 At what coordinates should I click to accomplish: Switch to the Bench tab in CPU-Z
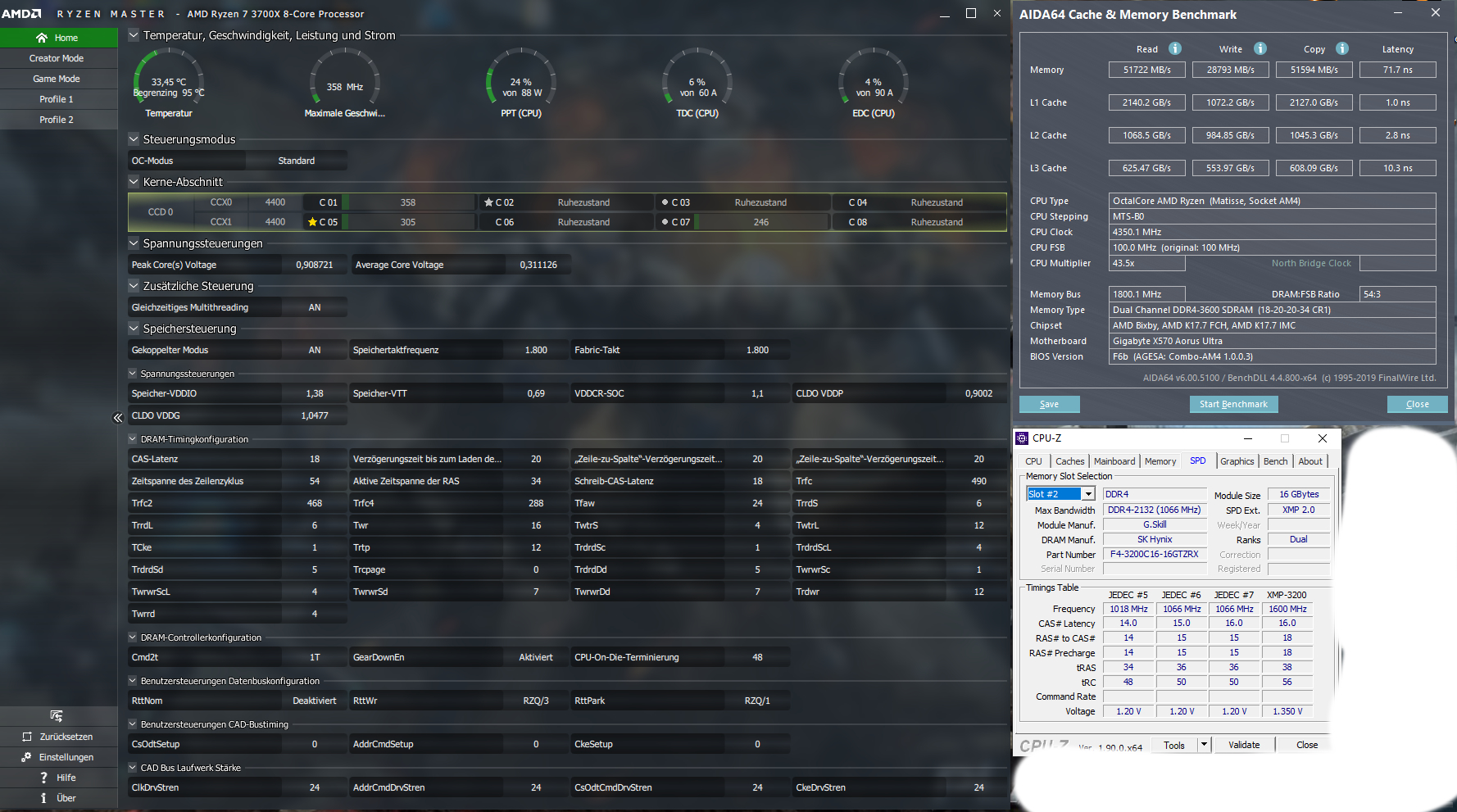(1275, 461)
